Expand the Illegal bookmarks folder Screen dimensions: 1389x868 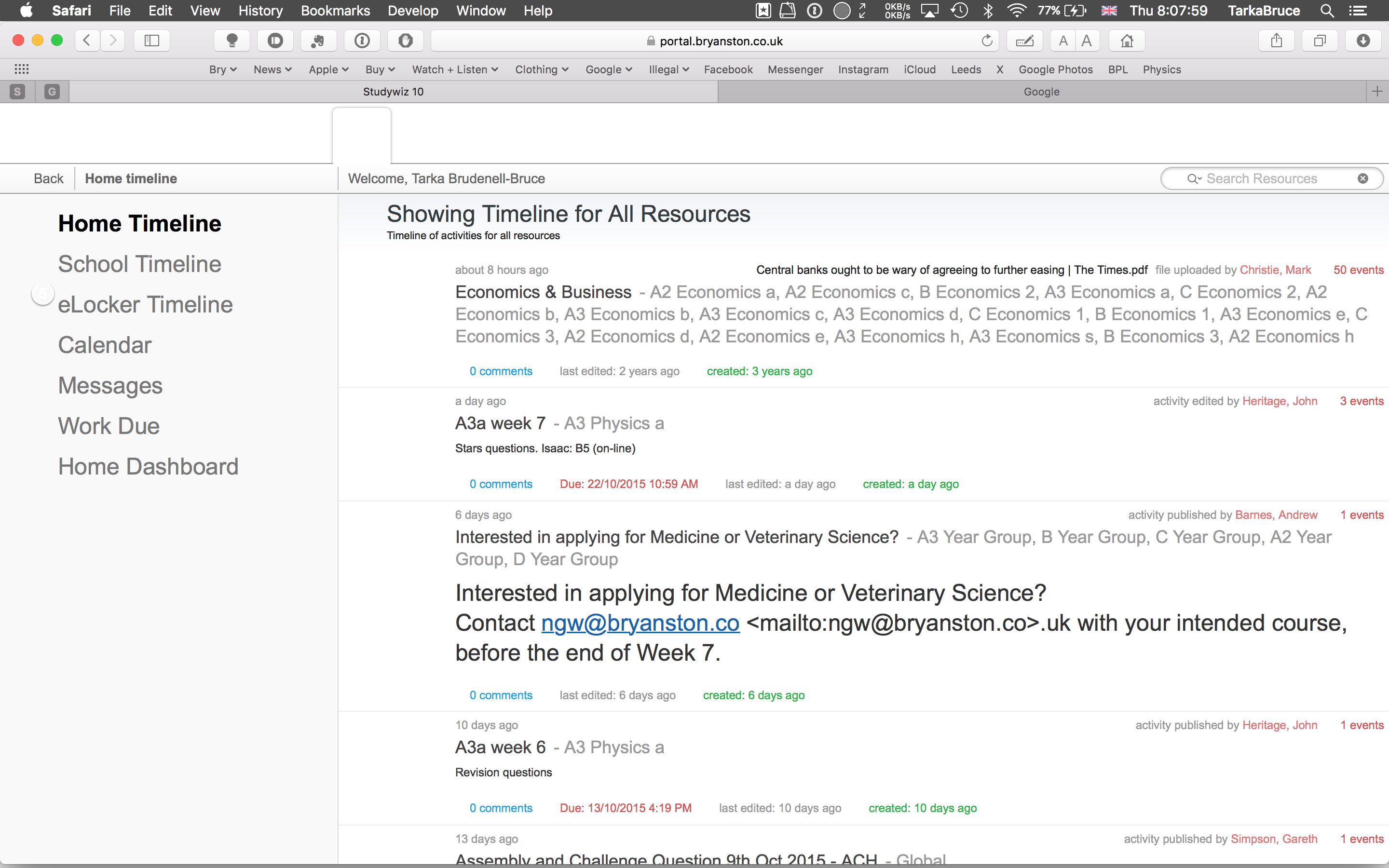[x=668, y=69]
